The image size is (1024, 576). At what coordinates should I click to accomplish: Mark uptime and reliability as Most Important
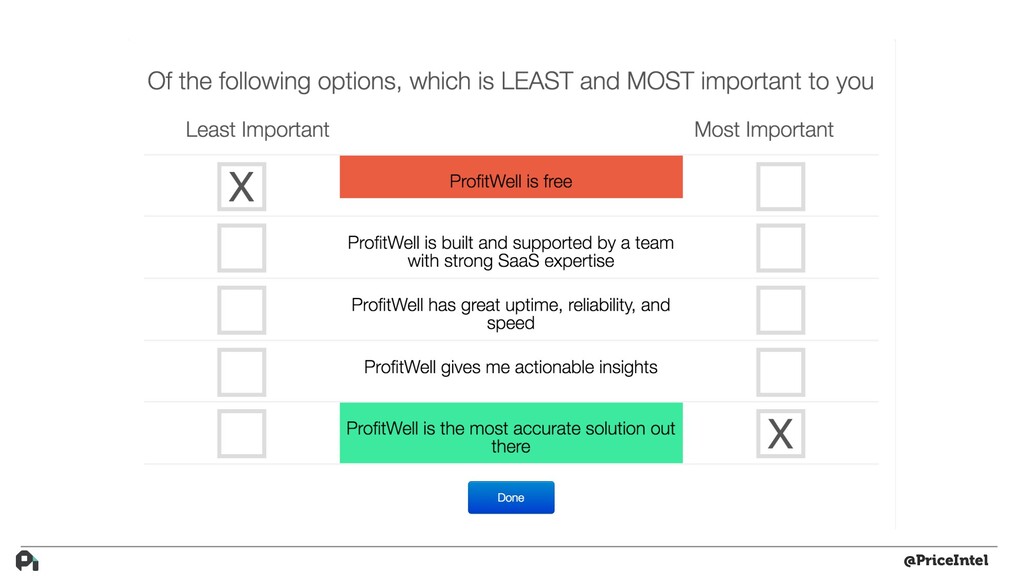(x=780, y=310)
